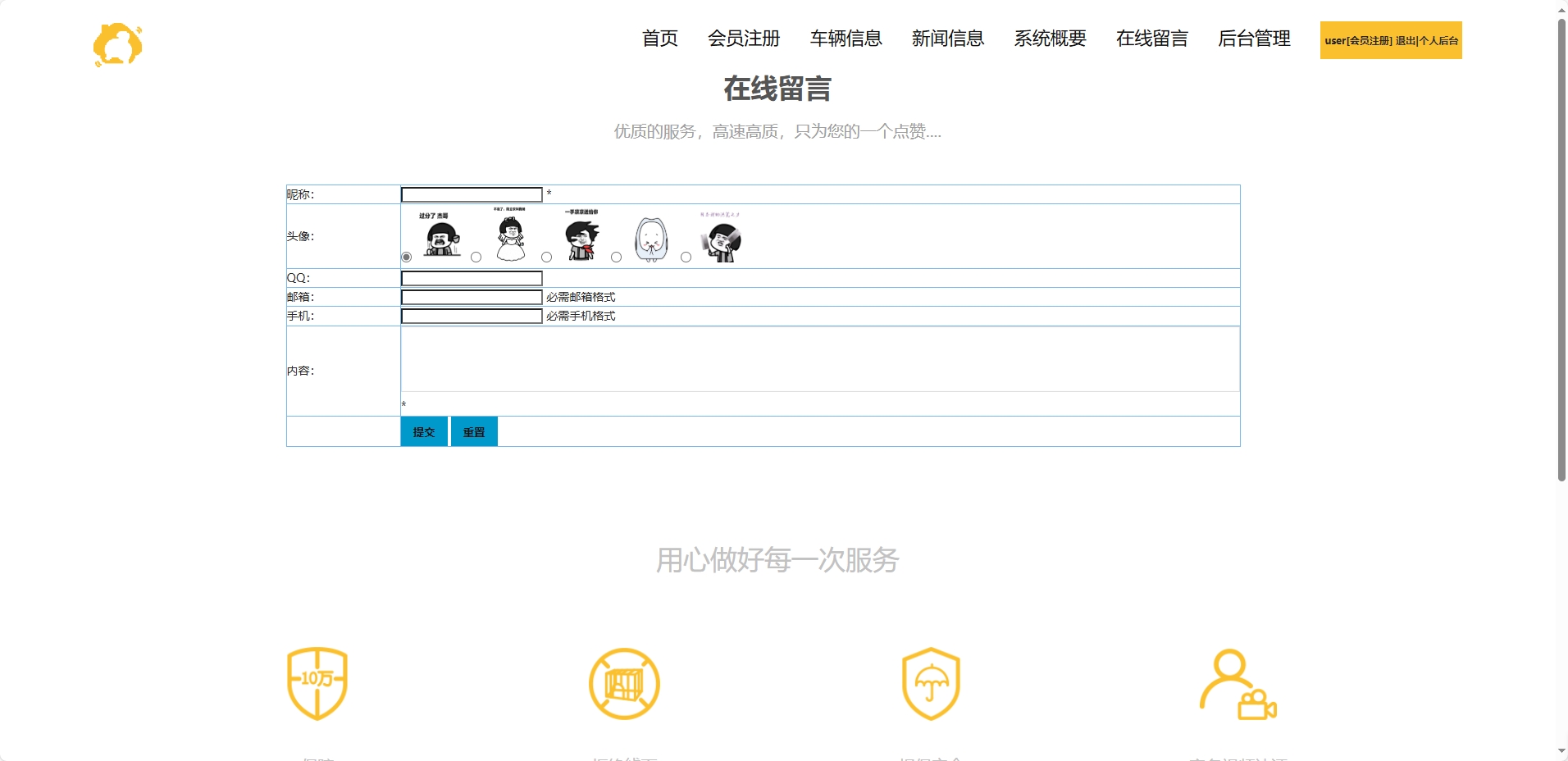Click inside the 昵称 nickname input field
The image size is (1568, 761).
point(471,194)
